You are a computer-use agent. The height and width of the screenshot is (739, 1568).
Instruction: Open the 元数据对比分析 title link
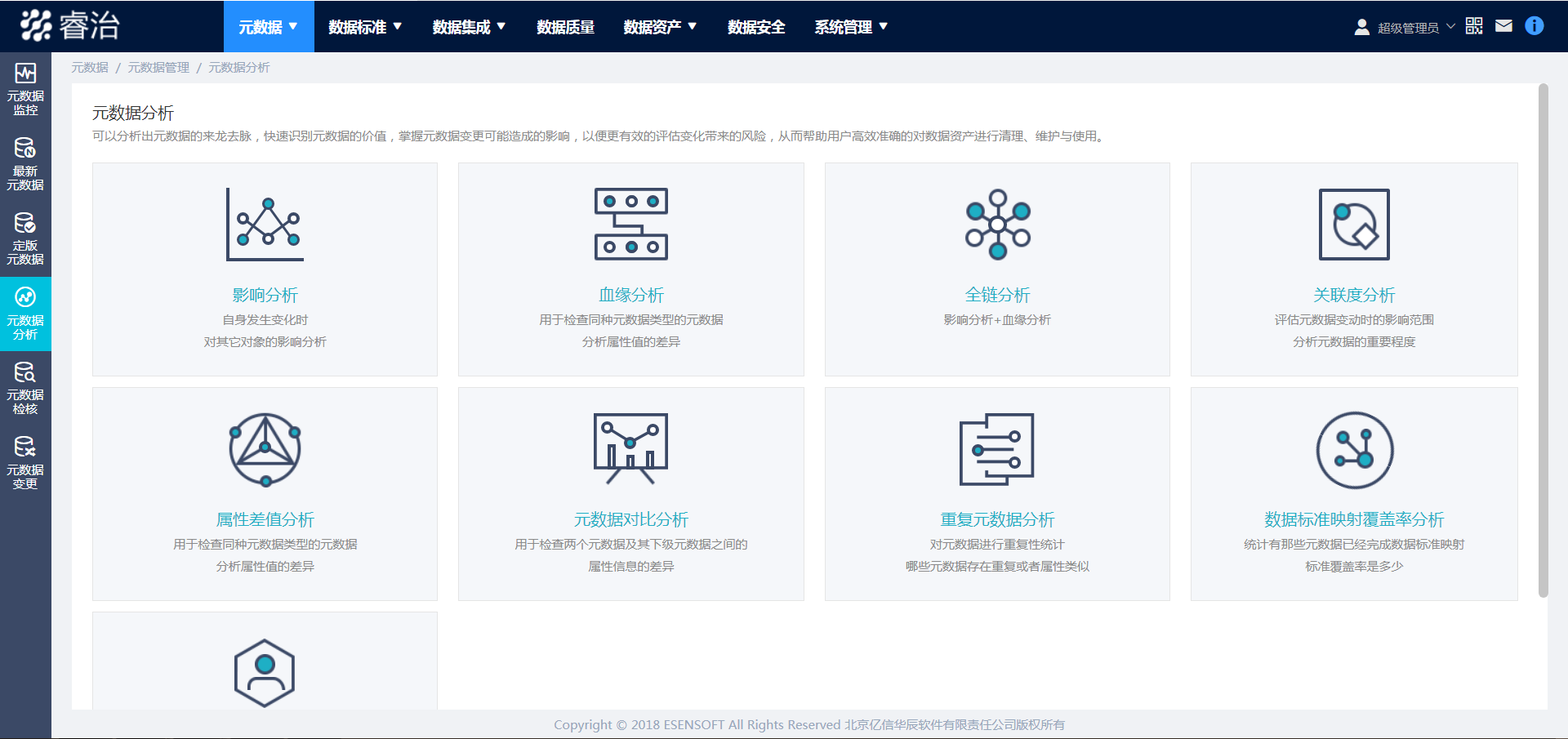[x=630, y=519]
